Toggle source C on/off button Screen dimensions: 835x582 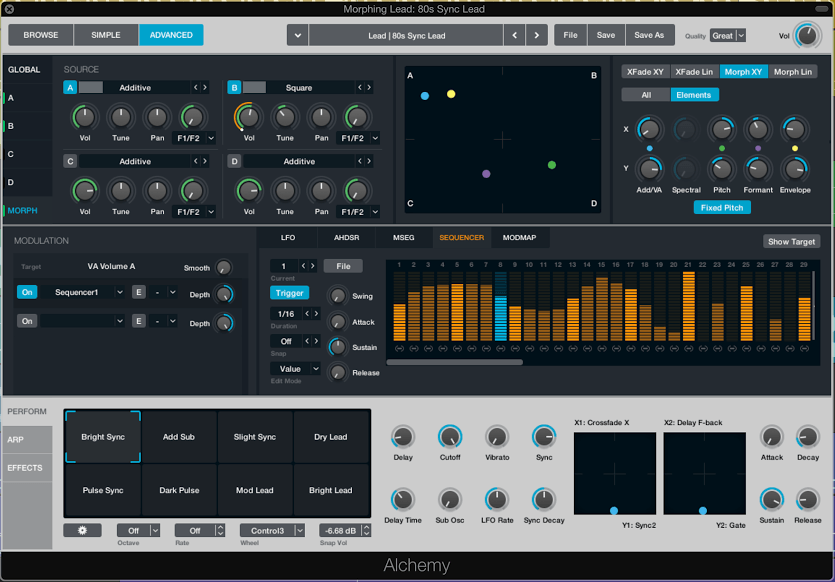coord(70,161)
